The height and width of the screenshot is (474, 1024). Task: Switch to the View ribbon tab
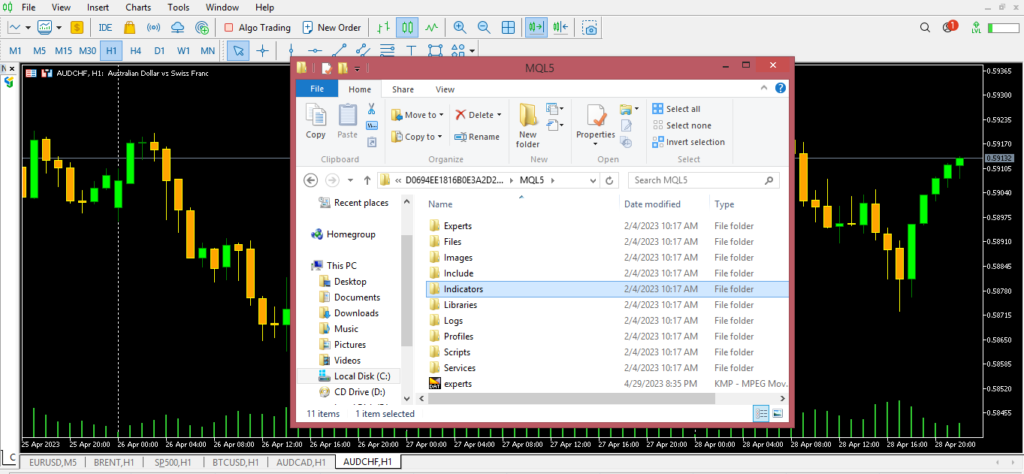(444, 89)
